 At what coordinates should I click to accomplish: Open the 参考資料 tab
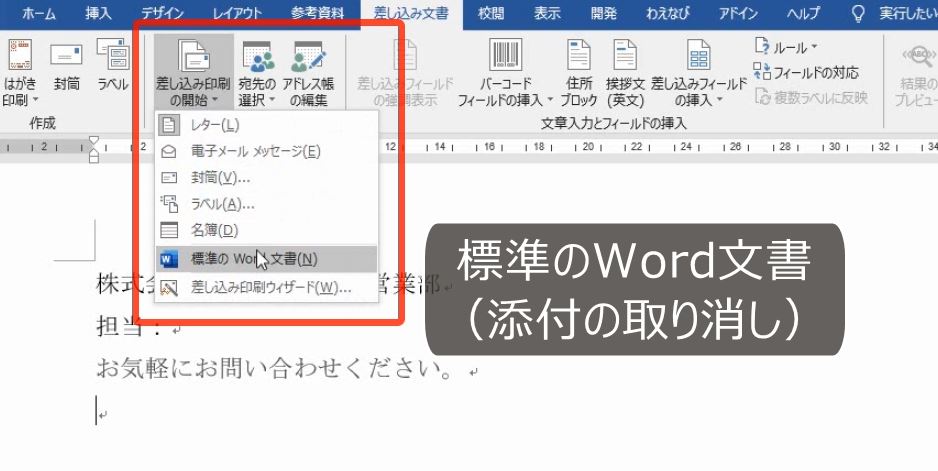pyautogui.click(x=318, y=13)
